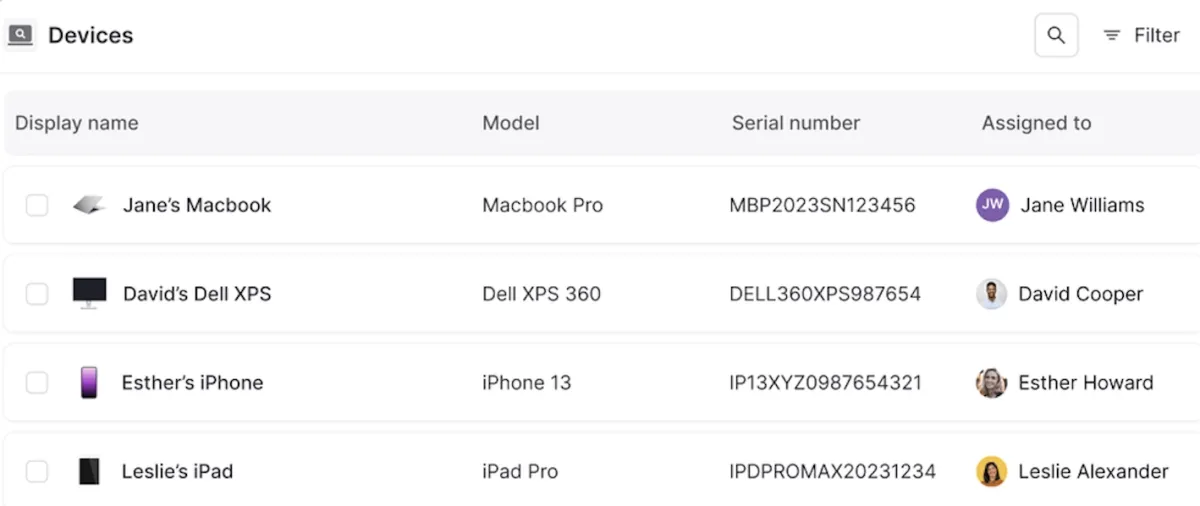
Task: Check the box for Jane's Macbook
Action: (x=37, y=205)
